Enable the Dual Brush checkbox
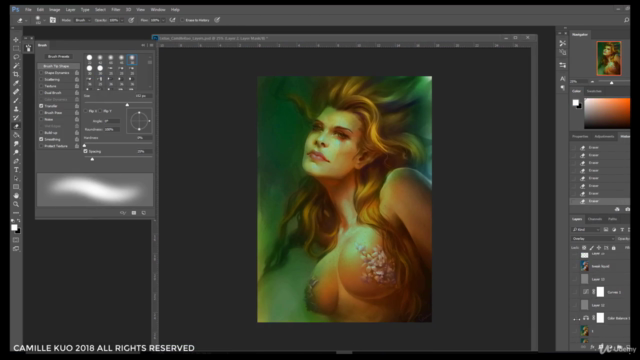 (41, 93)
